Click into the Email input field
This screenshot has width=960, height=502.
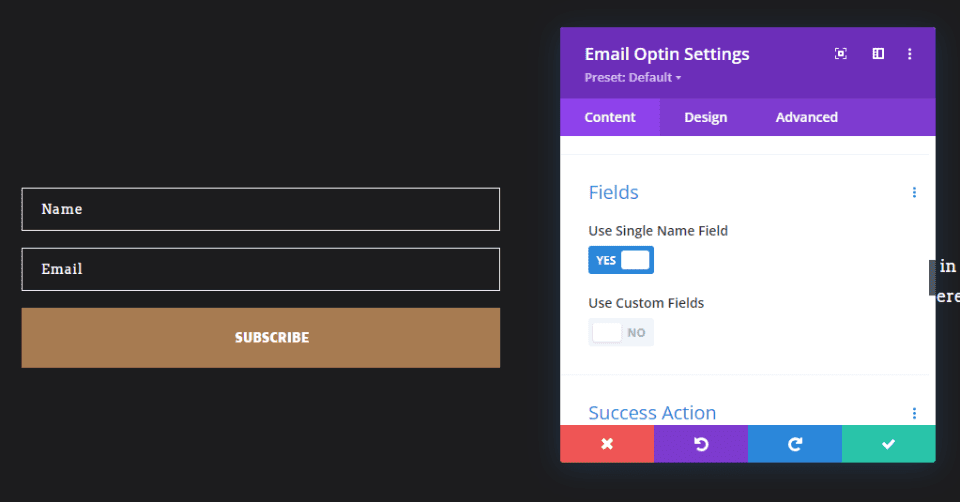pyautogui.click(x=260, y=269)
